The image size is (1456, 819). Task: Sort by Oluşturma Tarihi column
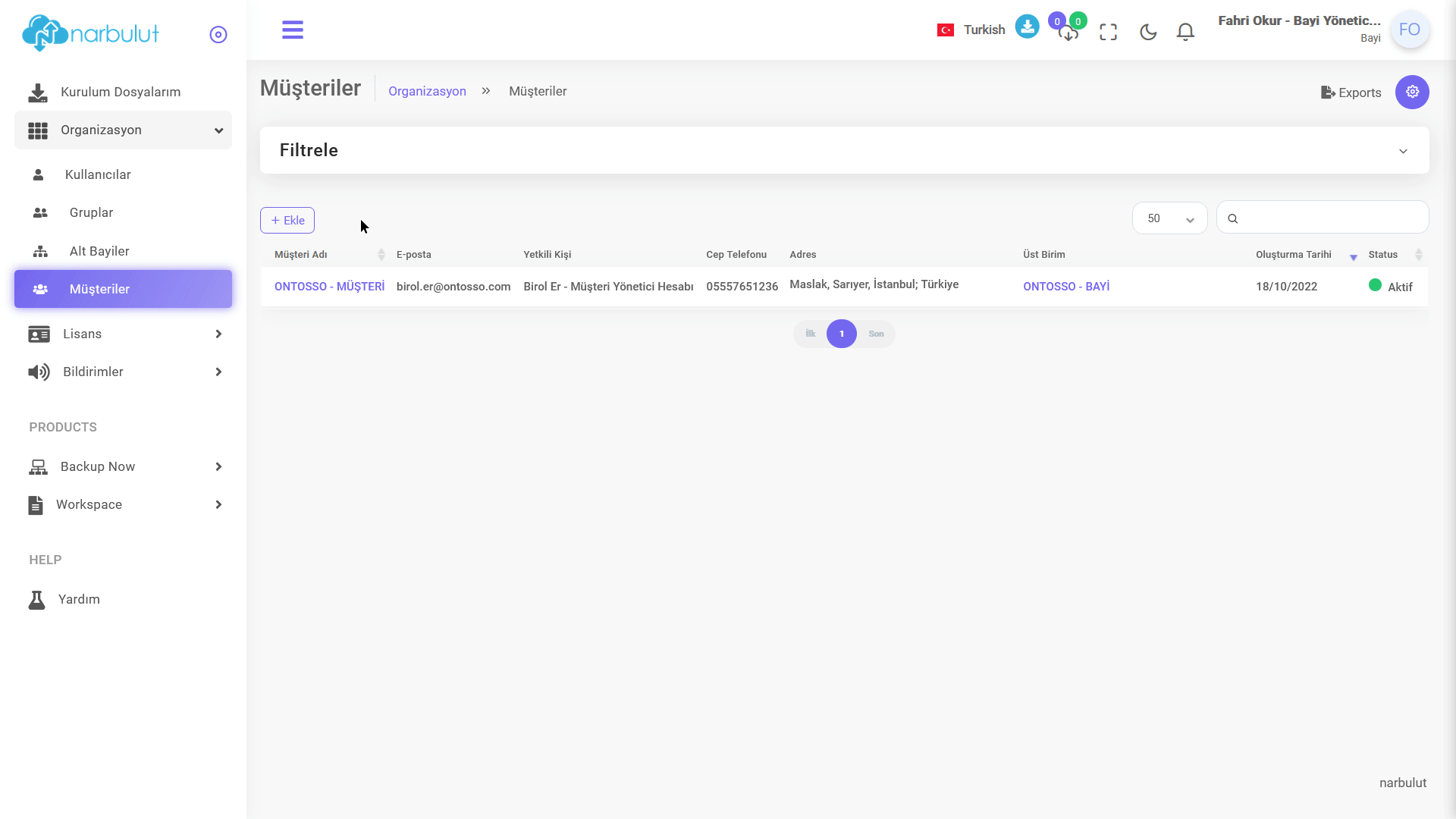click(x=1306, y=255)
